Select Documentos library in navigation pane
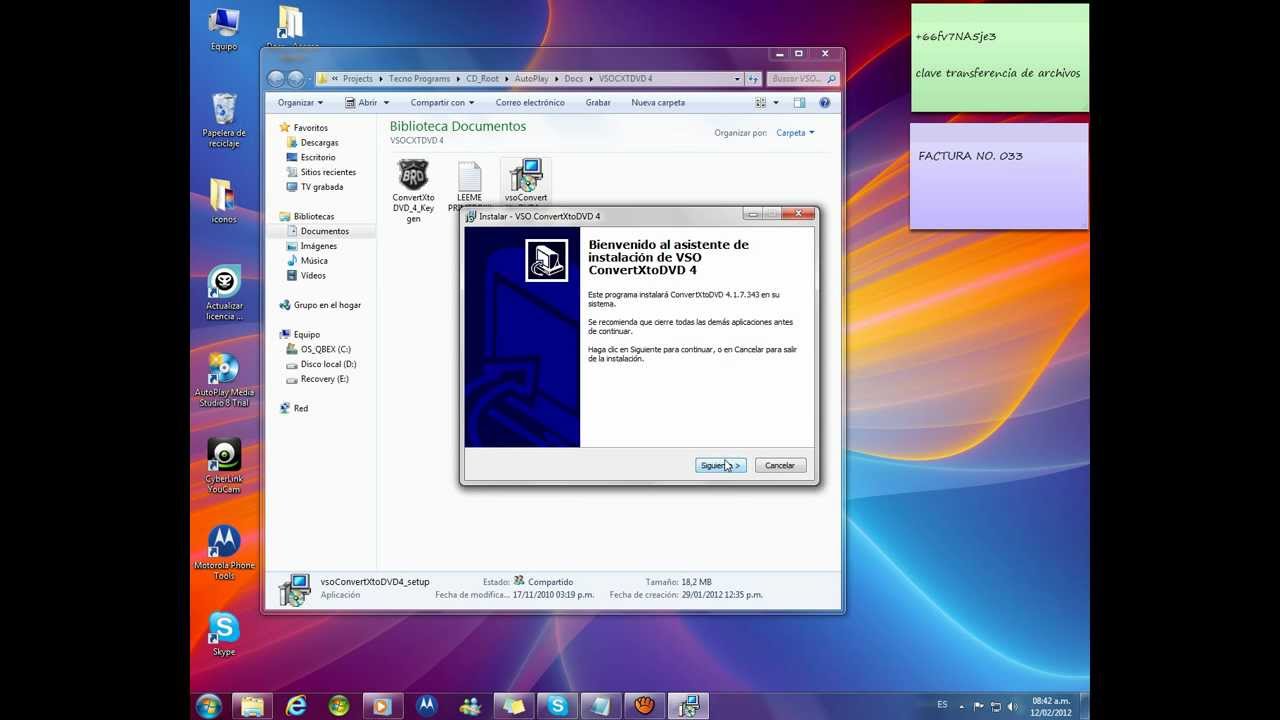 pos(324,231)
